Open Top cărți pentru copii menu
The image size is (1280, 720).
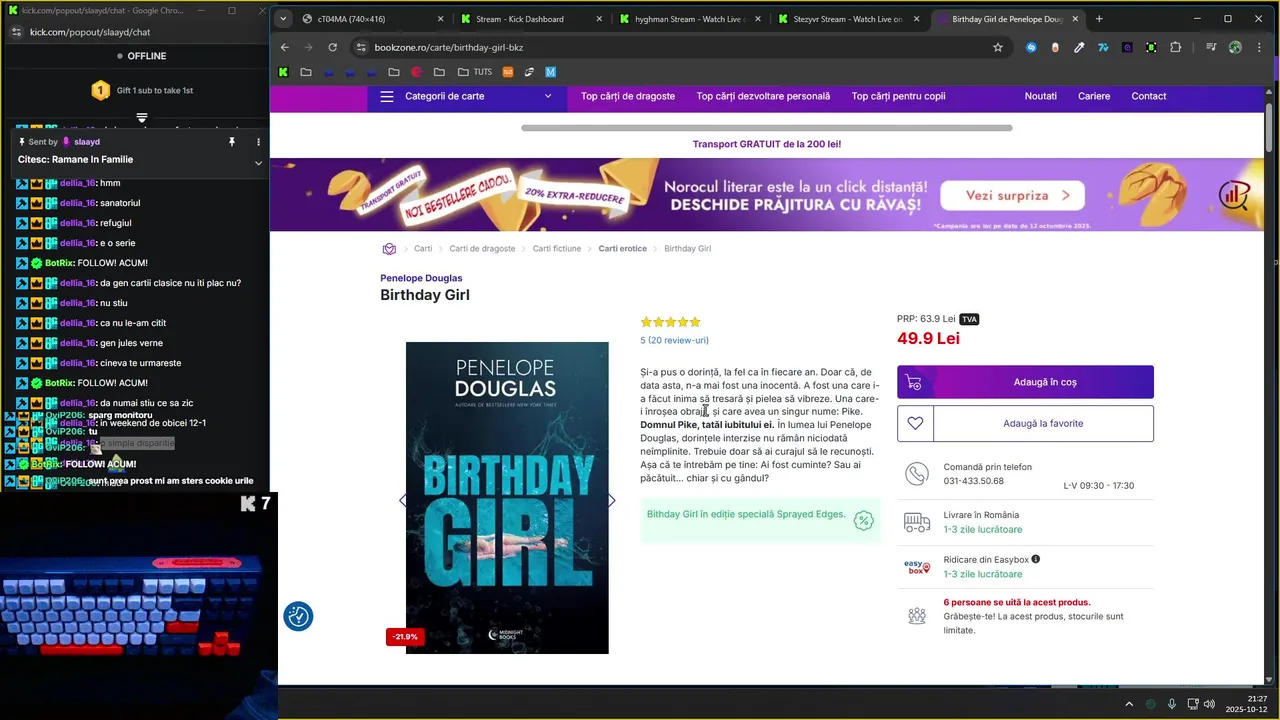tap(898, 96)
